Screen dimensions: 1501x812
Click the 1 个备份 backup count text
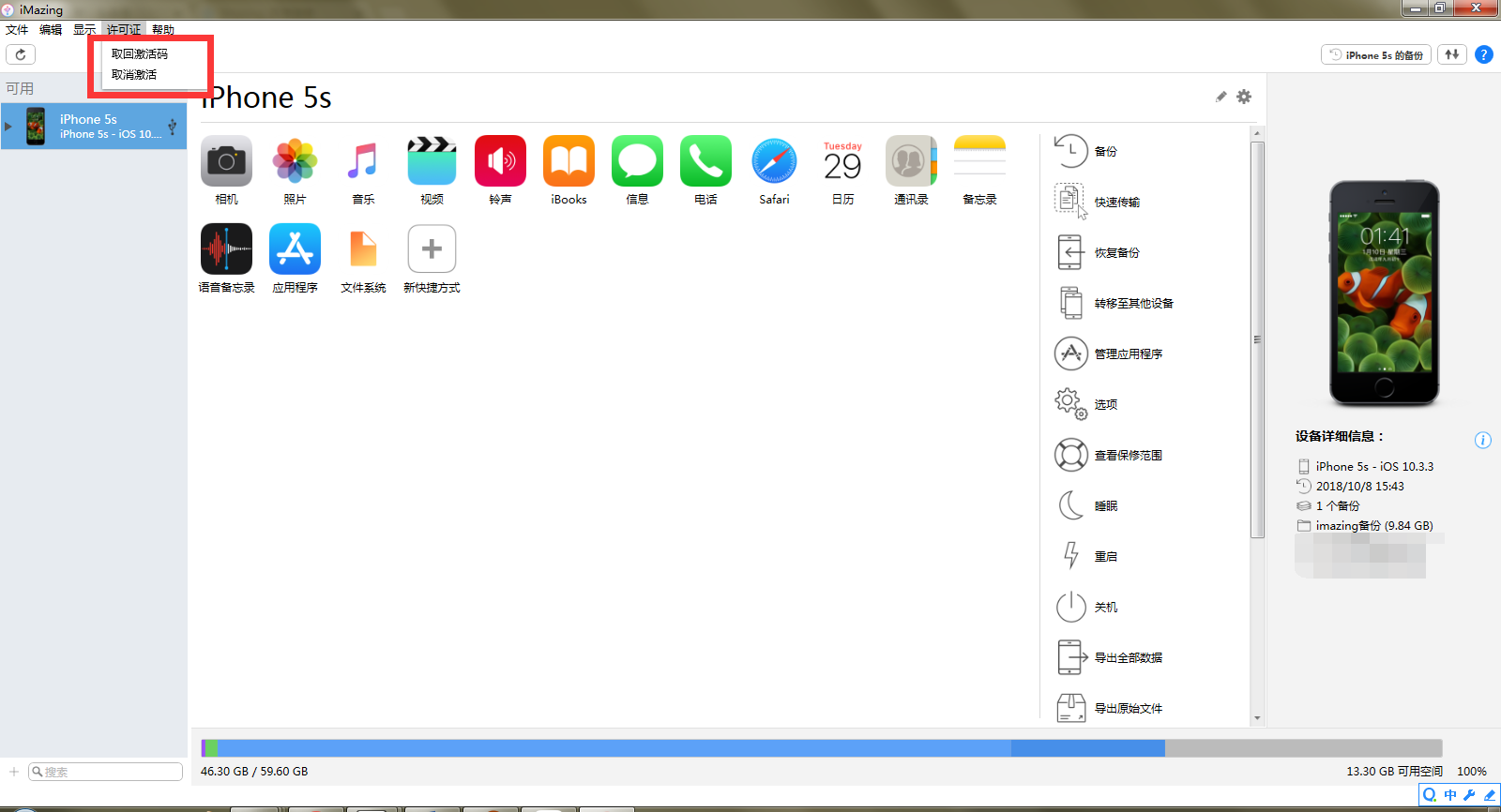(x=1338, y=506)
